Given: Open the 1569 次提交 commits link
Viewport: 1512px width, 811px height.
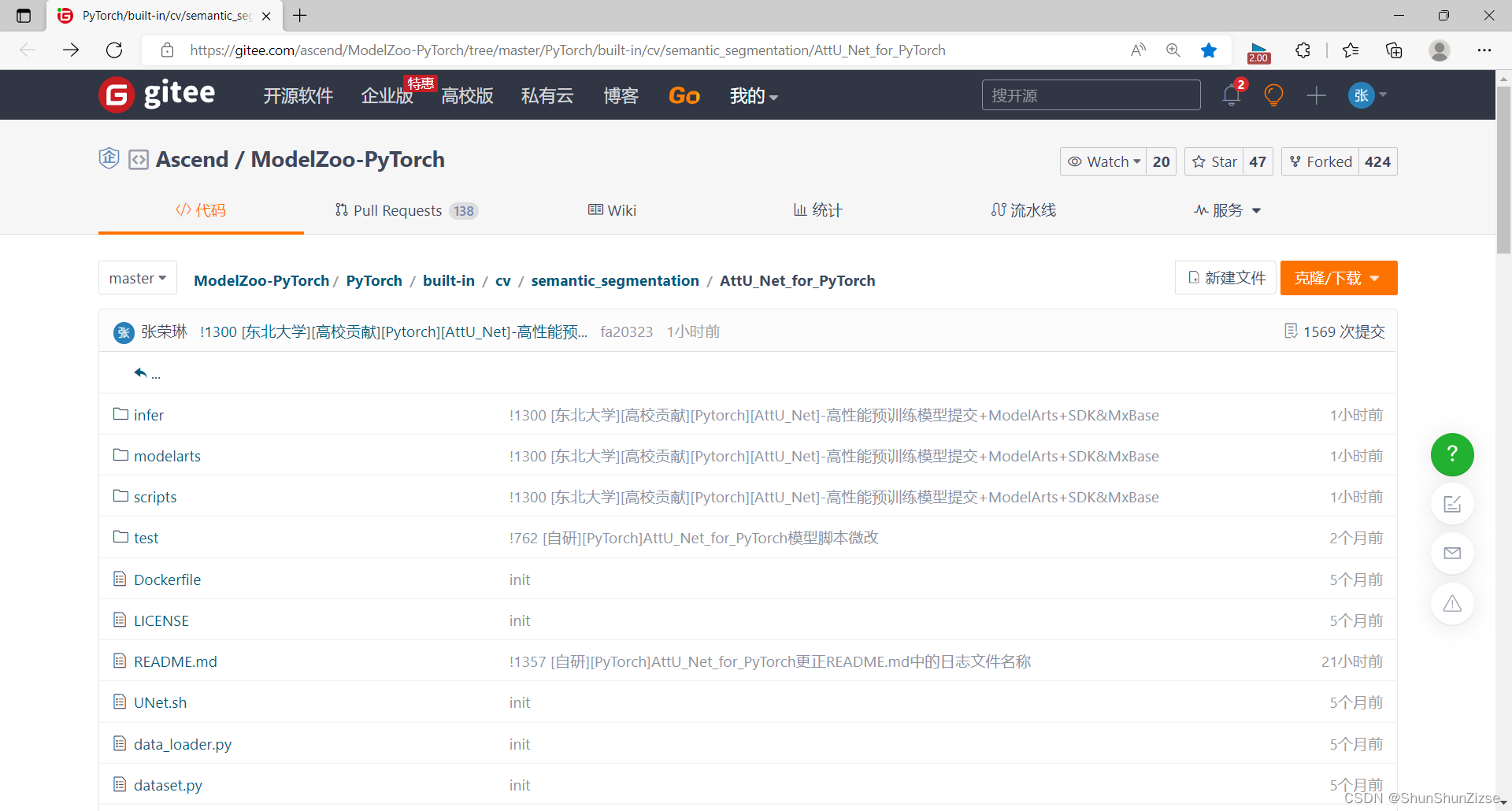Looking at the screenshot, I should (1334, 331).
